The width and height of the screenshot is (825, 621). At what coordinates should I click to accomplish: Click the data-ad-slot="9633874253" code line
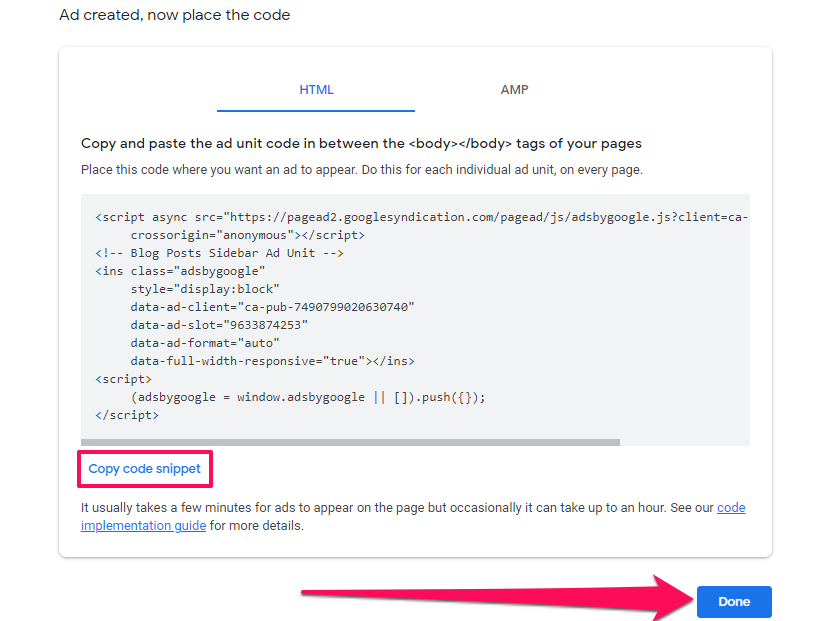coord(219,325)
